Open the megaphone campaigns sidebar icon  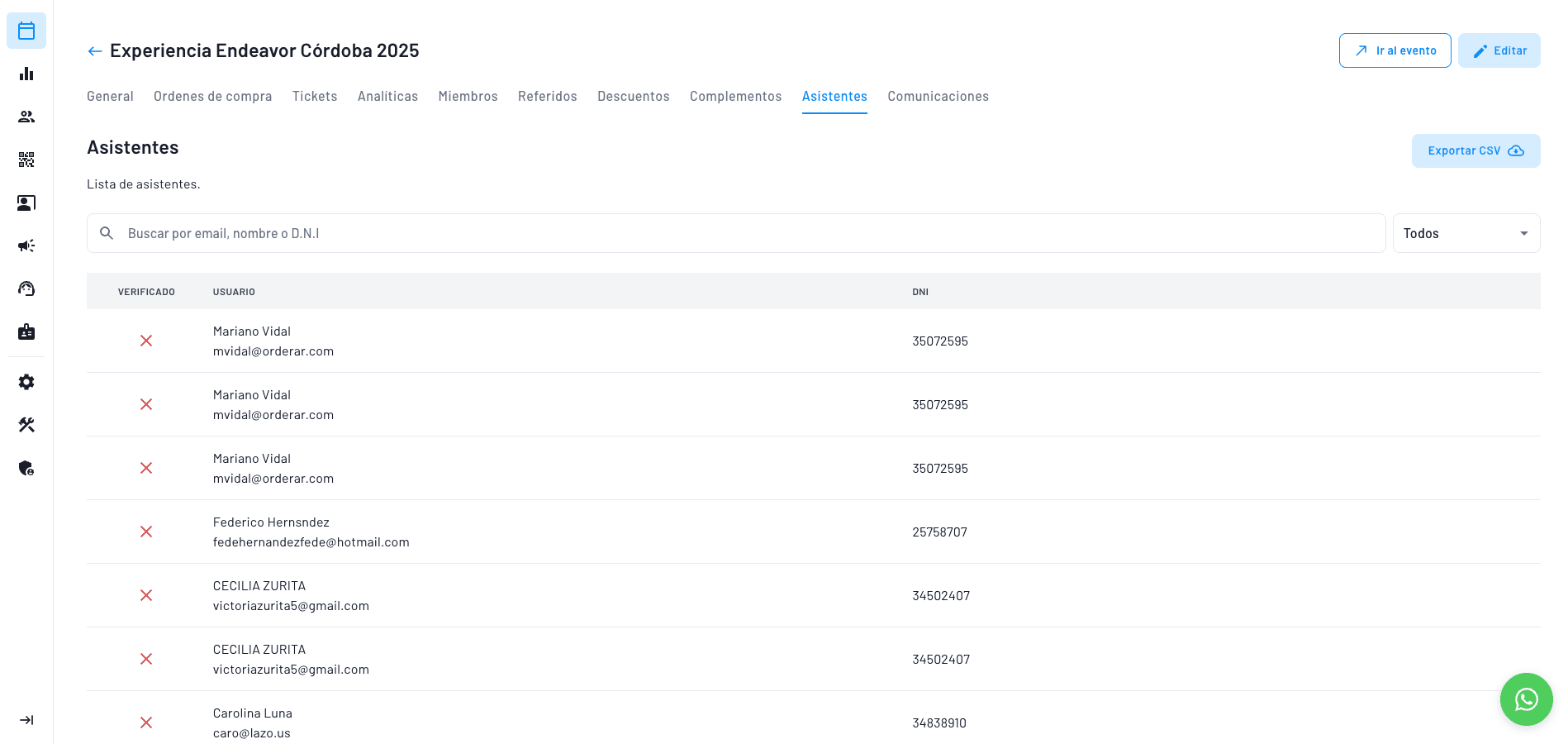(x=26, y=246)
